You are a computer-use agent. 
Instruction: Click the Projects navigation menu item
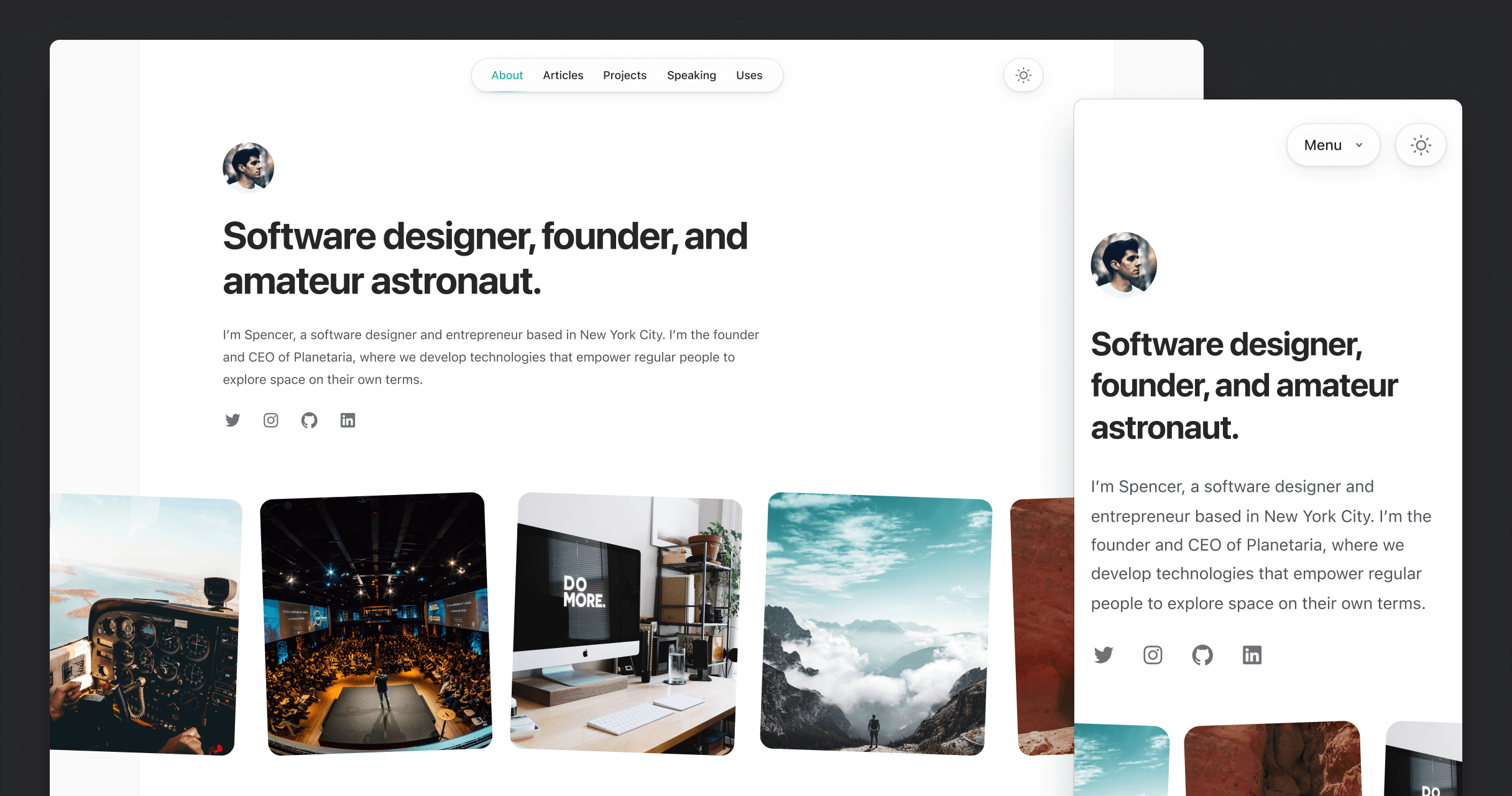(x=625, y=75)
